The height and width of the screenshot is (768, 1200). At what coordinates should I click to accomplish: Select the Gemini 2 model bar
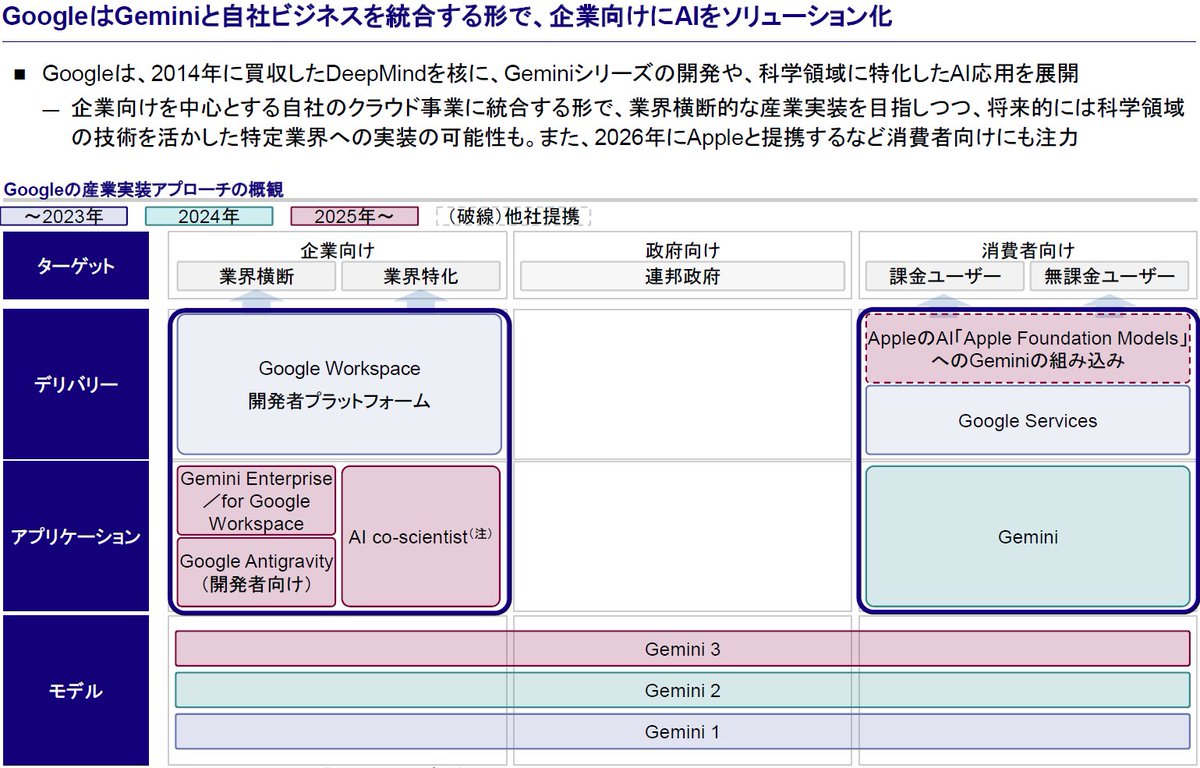[682, 690]
